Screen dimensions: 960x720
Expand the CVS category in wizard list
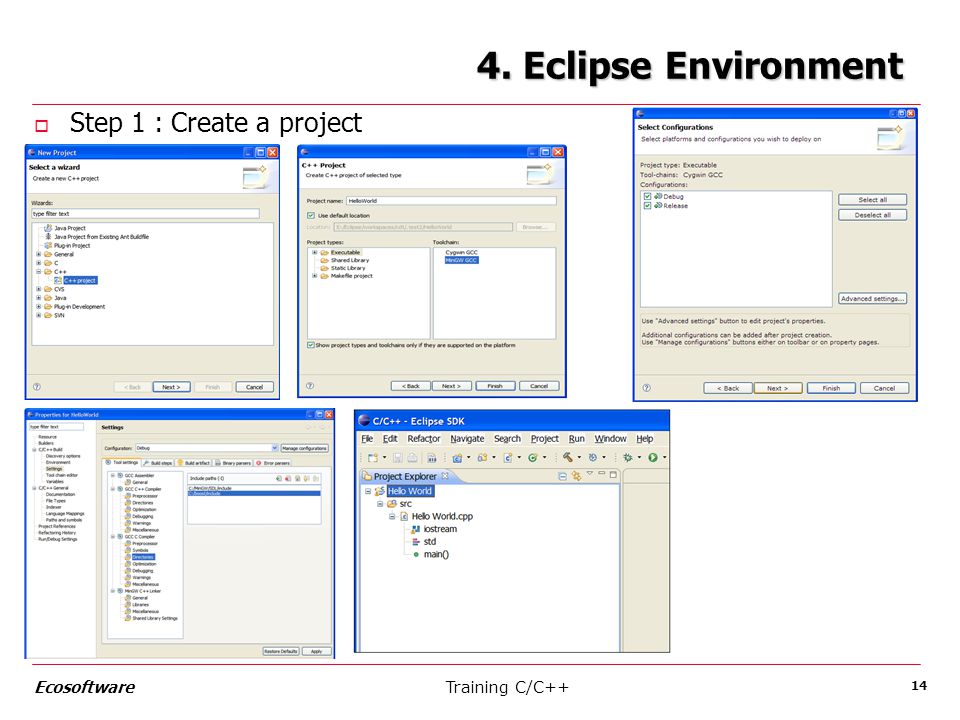[x=39, y=289]
